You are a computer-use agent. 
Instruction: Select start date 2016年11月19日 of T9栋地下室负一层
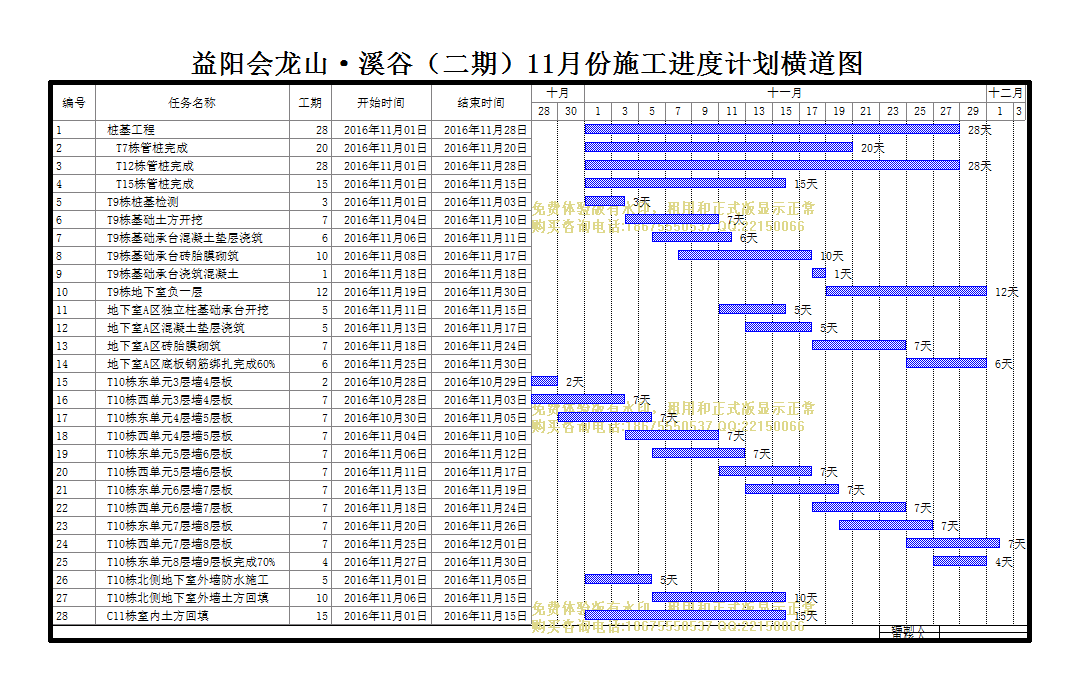[385, 292]
